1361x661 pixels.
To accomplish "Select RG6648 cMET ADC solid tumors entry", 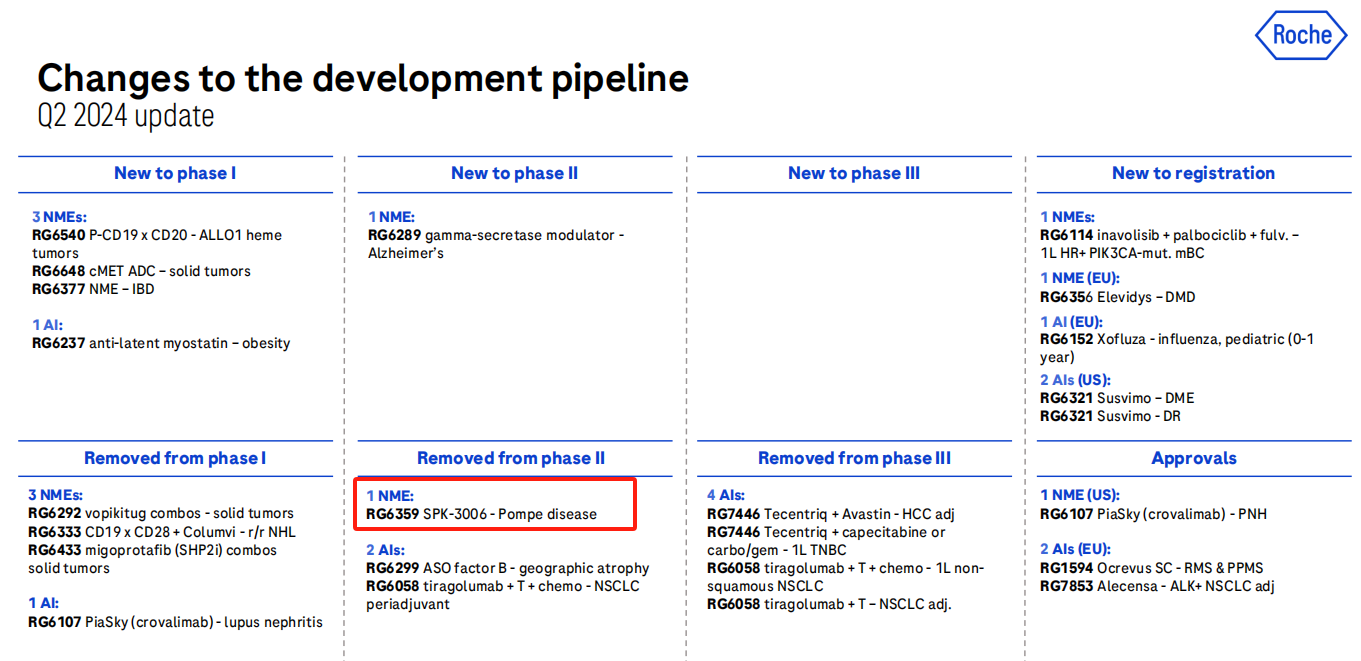I will (x=141, y=271).
